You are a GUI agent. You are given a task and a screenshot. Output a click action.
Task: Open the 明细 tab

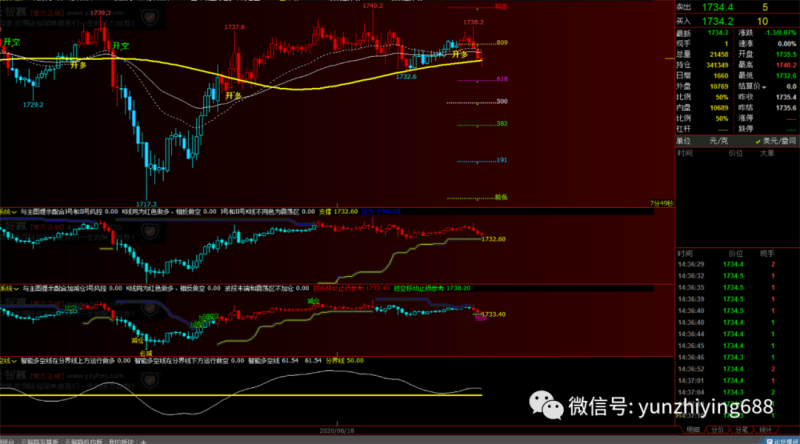pos(692,428)
